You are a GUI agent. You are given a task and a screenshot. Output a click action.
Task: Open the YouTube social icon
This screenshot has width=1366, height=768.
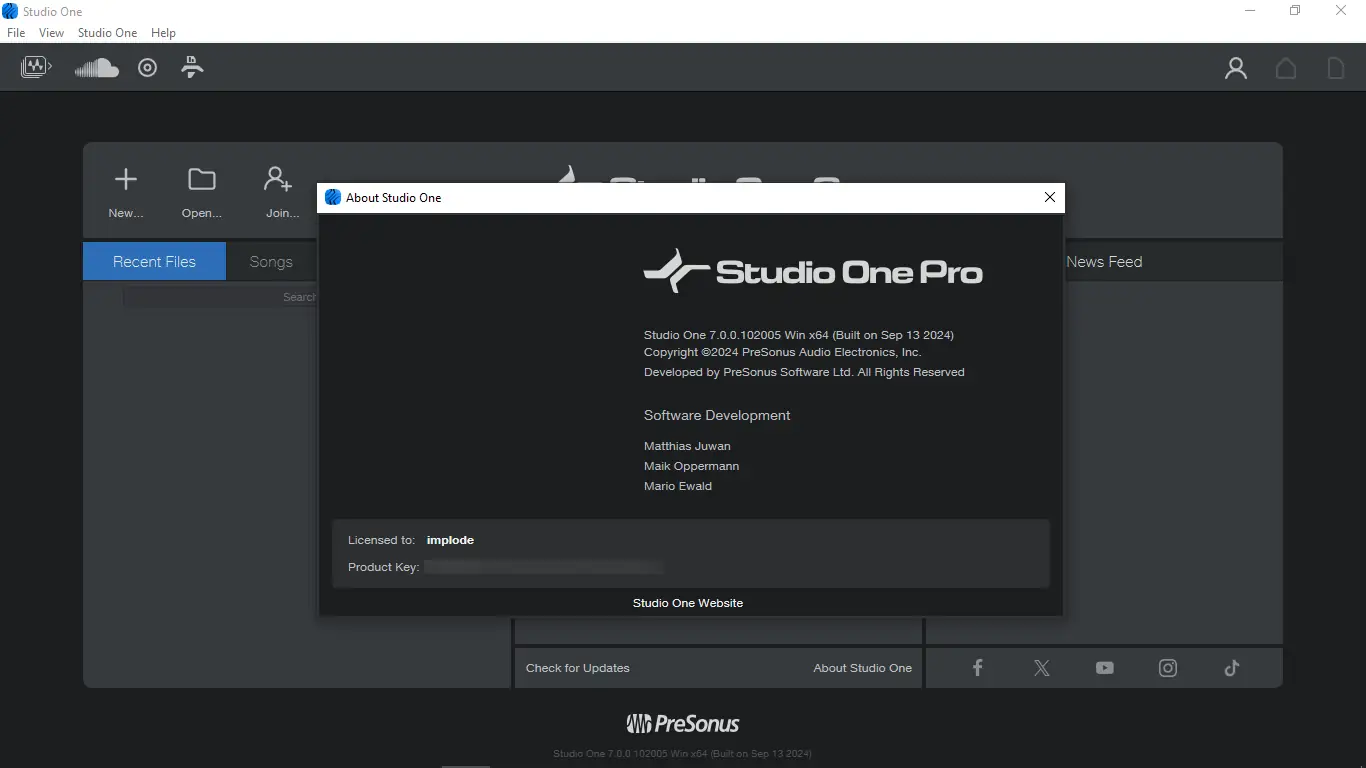[x=1105, y=668]
